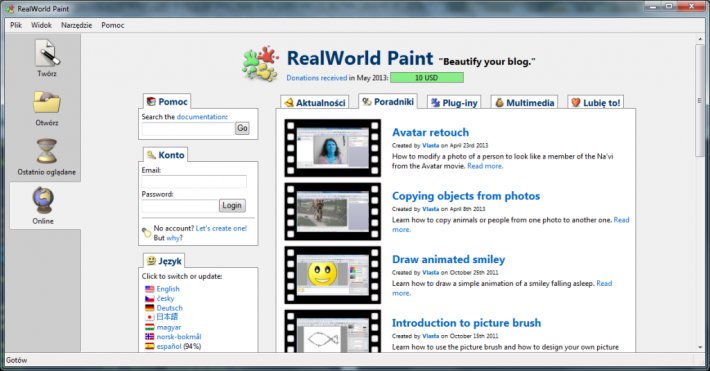Open the Plik menu
Screen dimensions: 710x371
point(16,25)
